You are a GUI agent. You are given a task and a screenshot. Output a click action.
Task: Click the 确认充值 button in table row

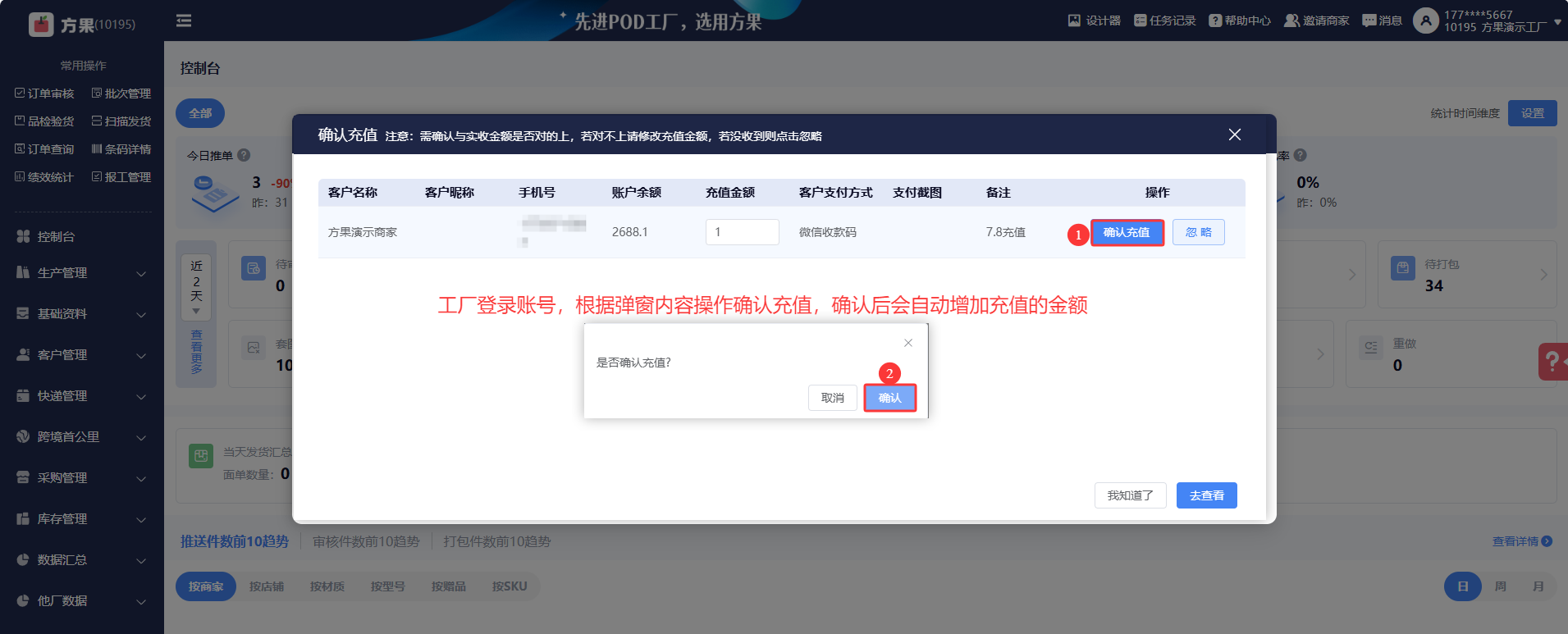point(1127,232)
